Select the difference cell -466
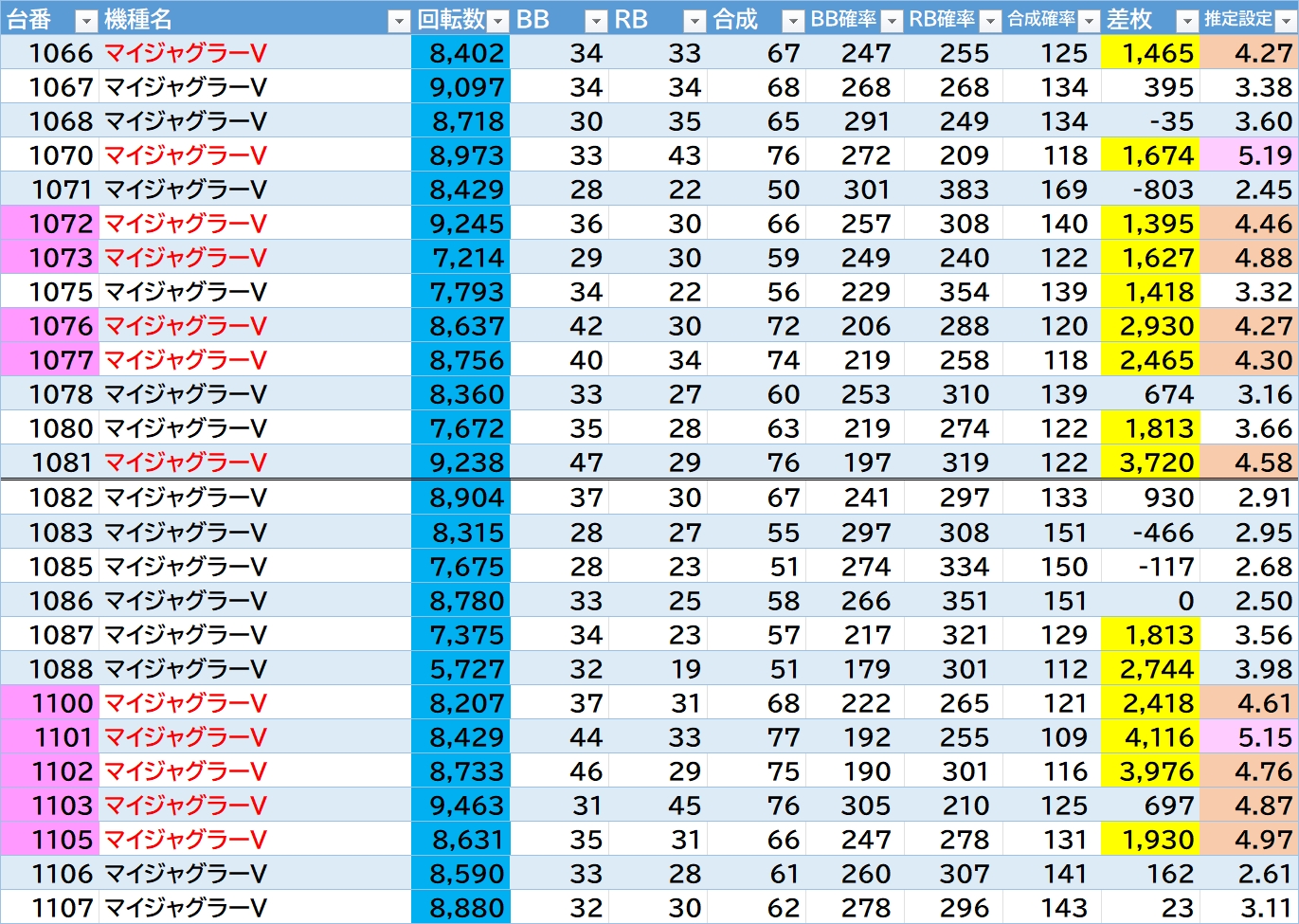Image resolution: width=1299 pixels, height=924 pixels. (x=1150, y=533)
